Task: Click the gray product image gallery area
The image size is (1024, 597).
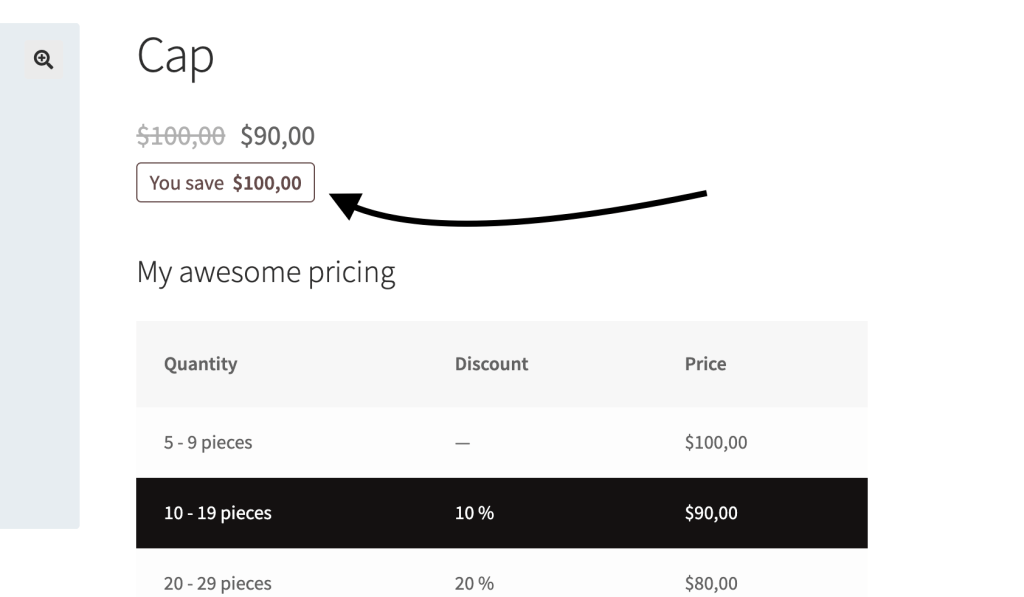Action: coord(40,300)
